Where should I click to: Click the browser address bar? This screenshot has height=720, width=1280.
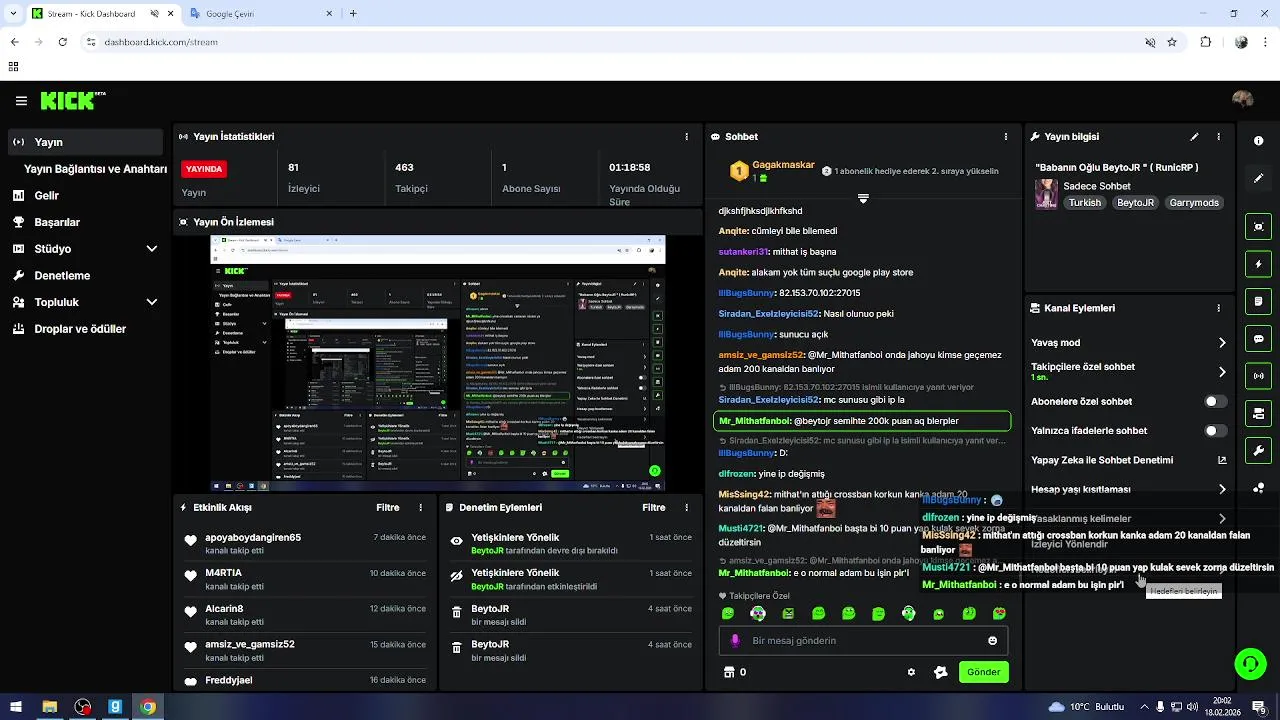[612, 42]
